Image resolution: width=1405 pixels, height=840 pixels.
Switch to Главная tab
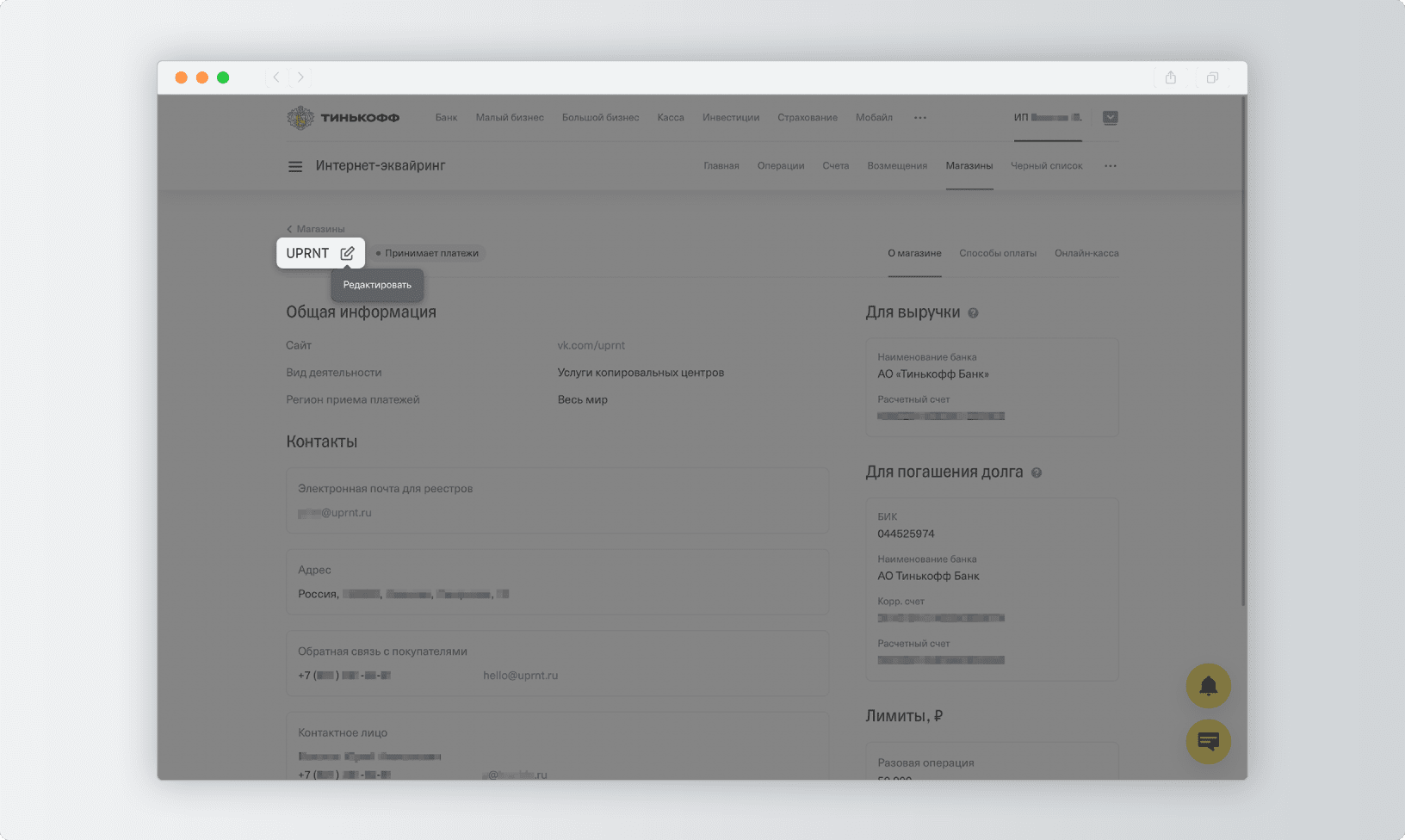coord(721,166)
